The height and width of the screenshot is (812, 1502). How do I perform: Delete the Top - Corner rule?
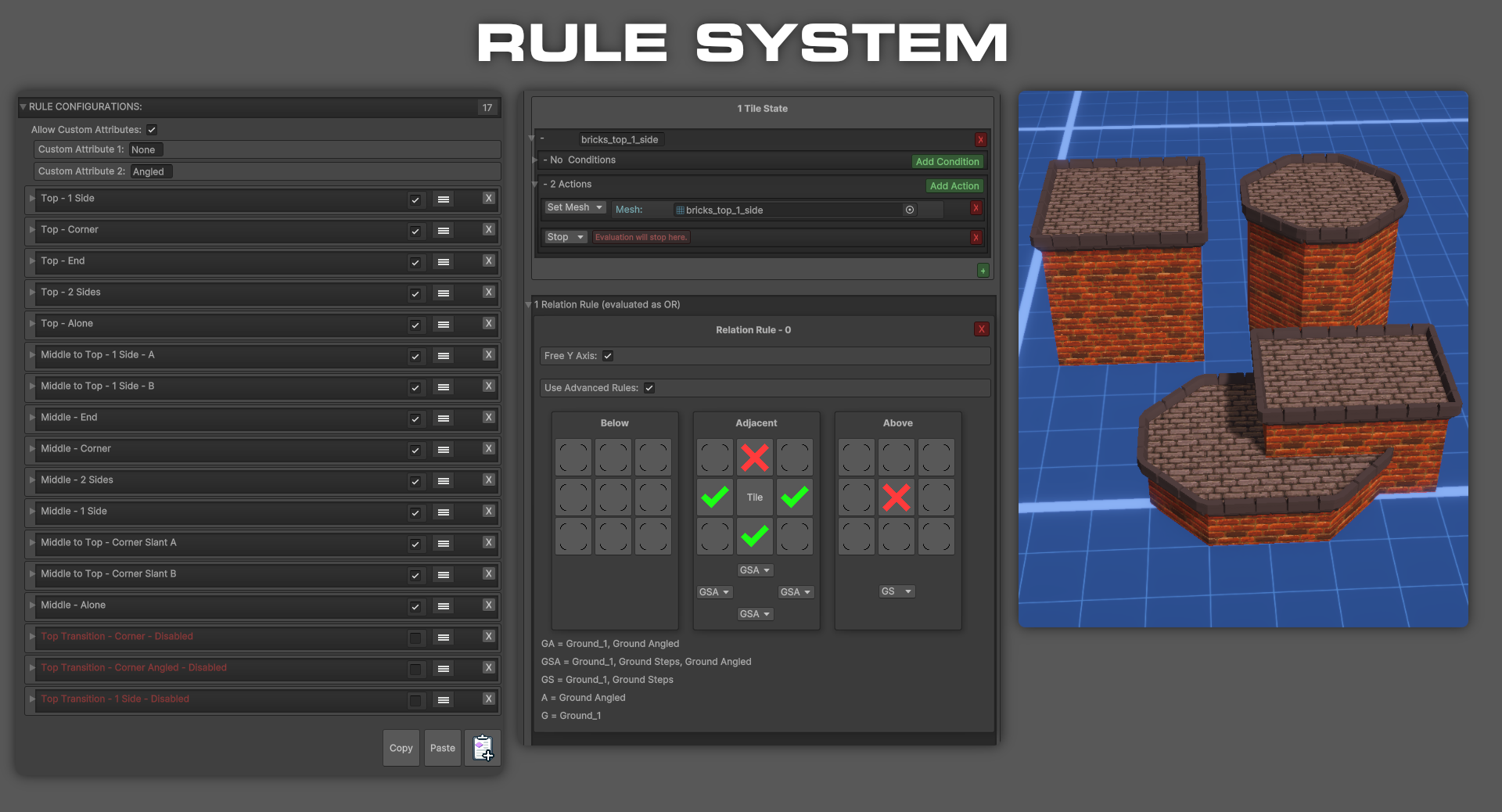[x=489, y=230]
